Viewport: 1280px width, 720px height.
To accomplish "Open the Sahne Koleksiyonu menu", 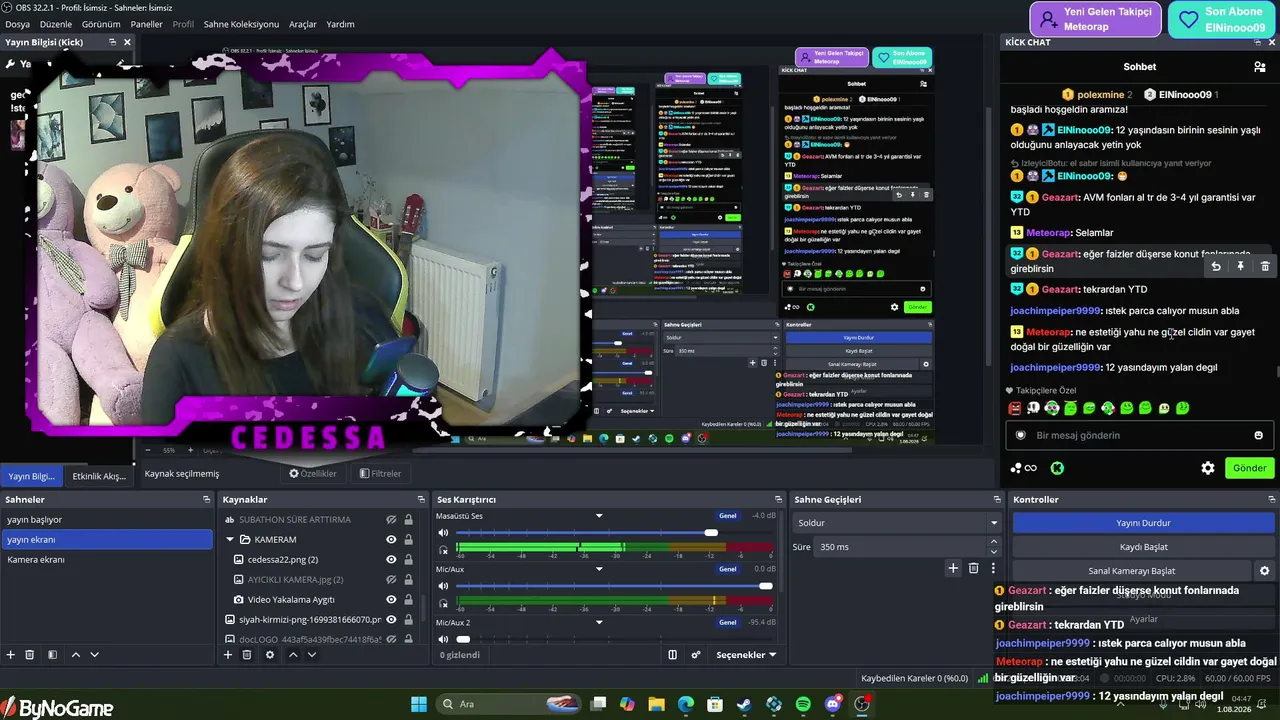I will pos(241,24).
